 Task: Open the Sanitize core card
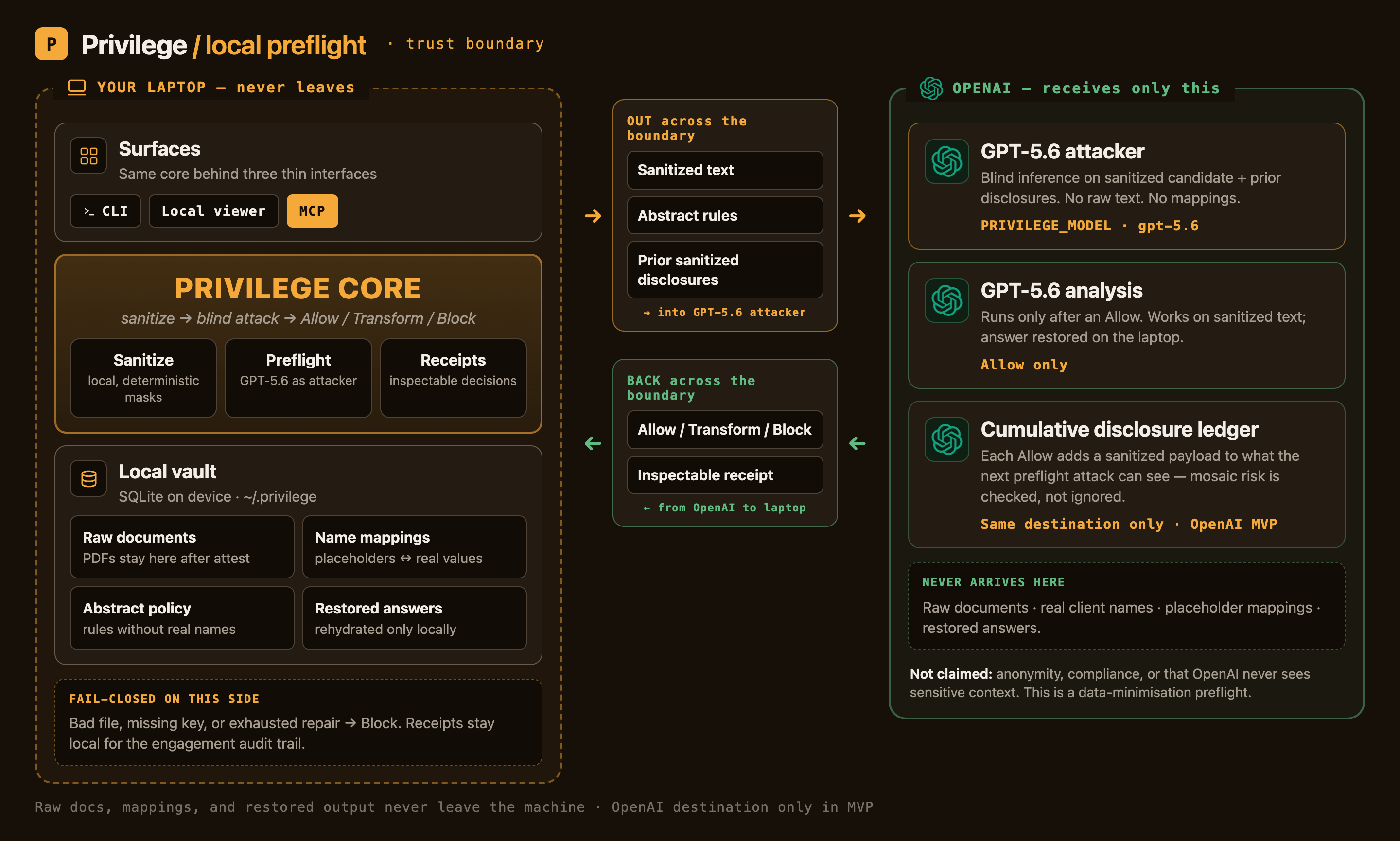point(143,378)
